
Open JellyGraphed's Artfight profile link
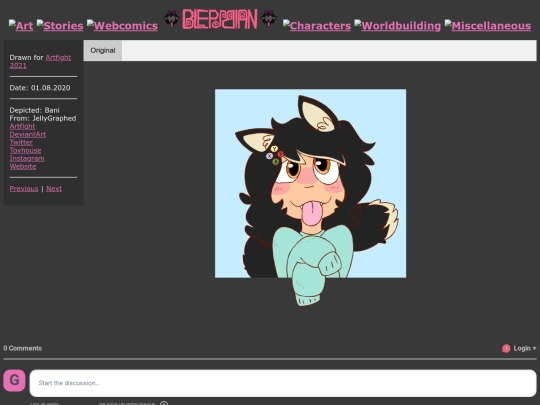[22, 126]
